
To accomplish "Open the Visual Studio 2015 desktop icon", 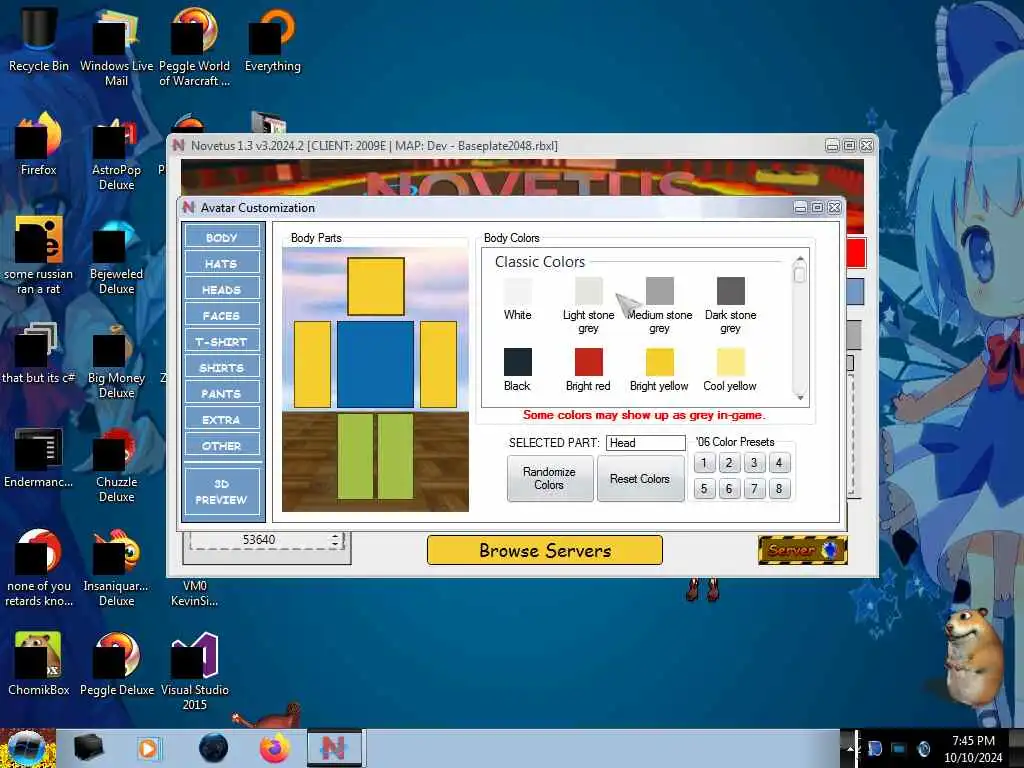I will pos(195,672).
